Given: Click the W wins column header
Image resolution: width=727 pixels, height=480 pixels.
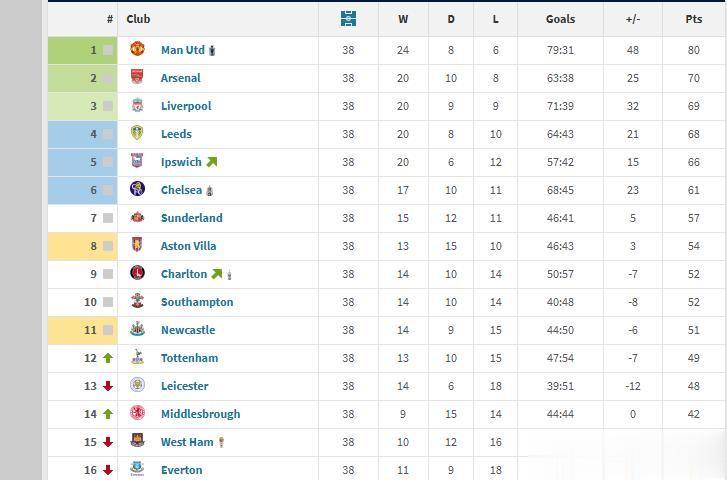Looking at the screenshot, I should (x=403, y=19).
